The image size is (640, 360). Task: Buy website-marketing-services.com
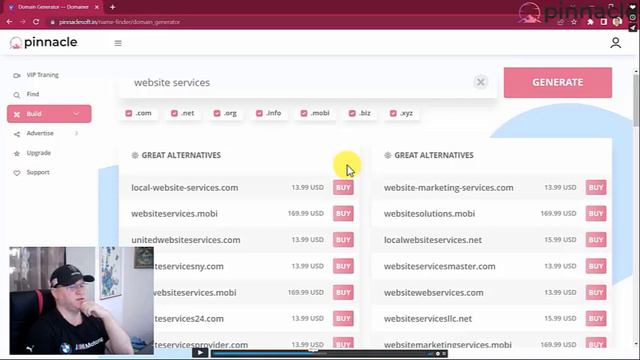click(596, 187)
